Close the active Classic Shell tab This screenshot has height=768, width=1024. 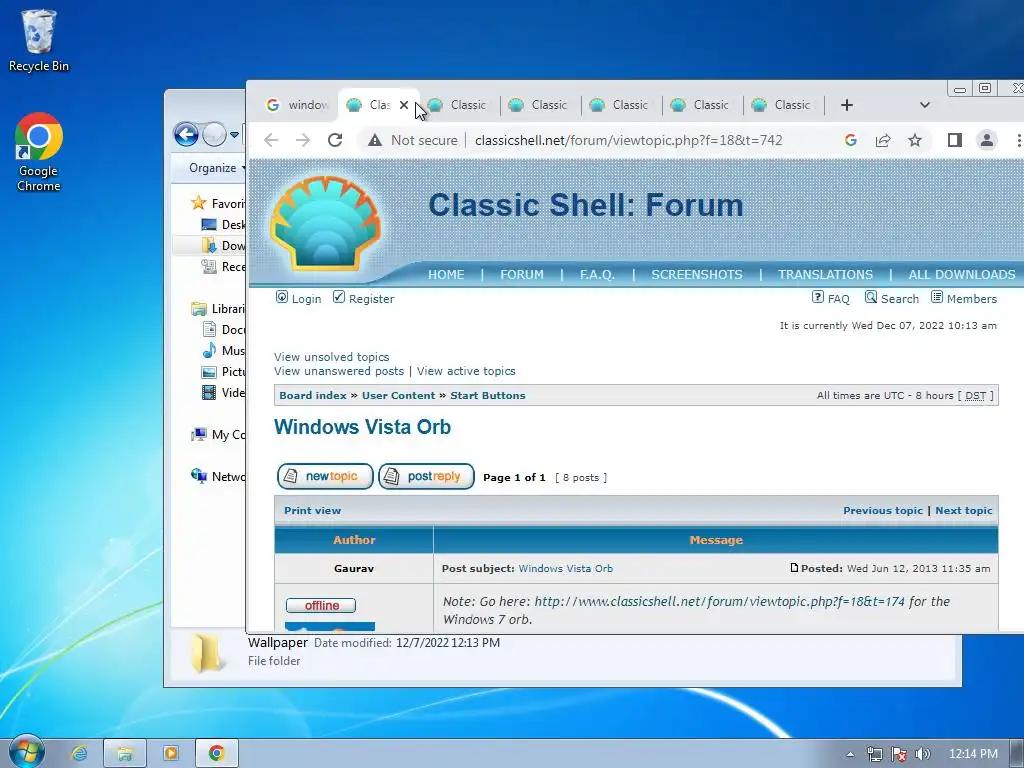coord(404,104)
